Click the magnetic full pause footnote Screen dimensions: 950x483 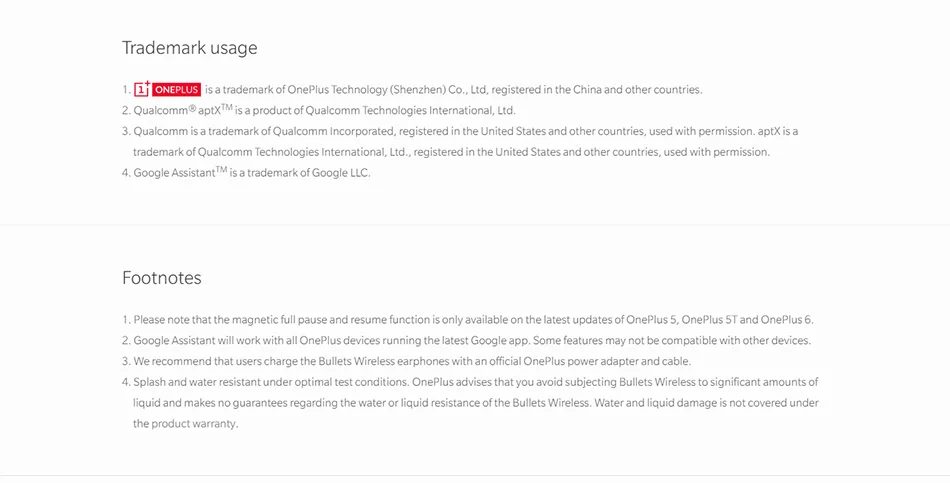tap(473, 319)
